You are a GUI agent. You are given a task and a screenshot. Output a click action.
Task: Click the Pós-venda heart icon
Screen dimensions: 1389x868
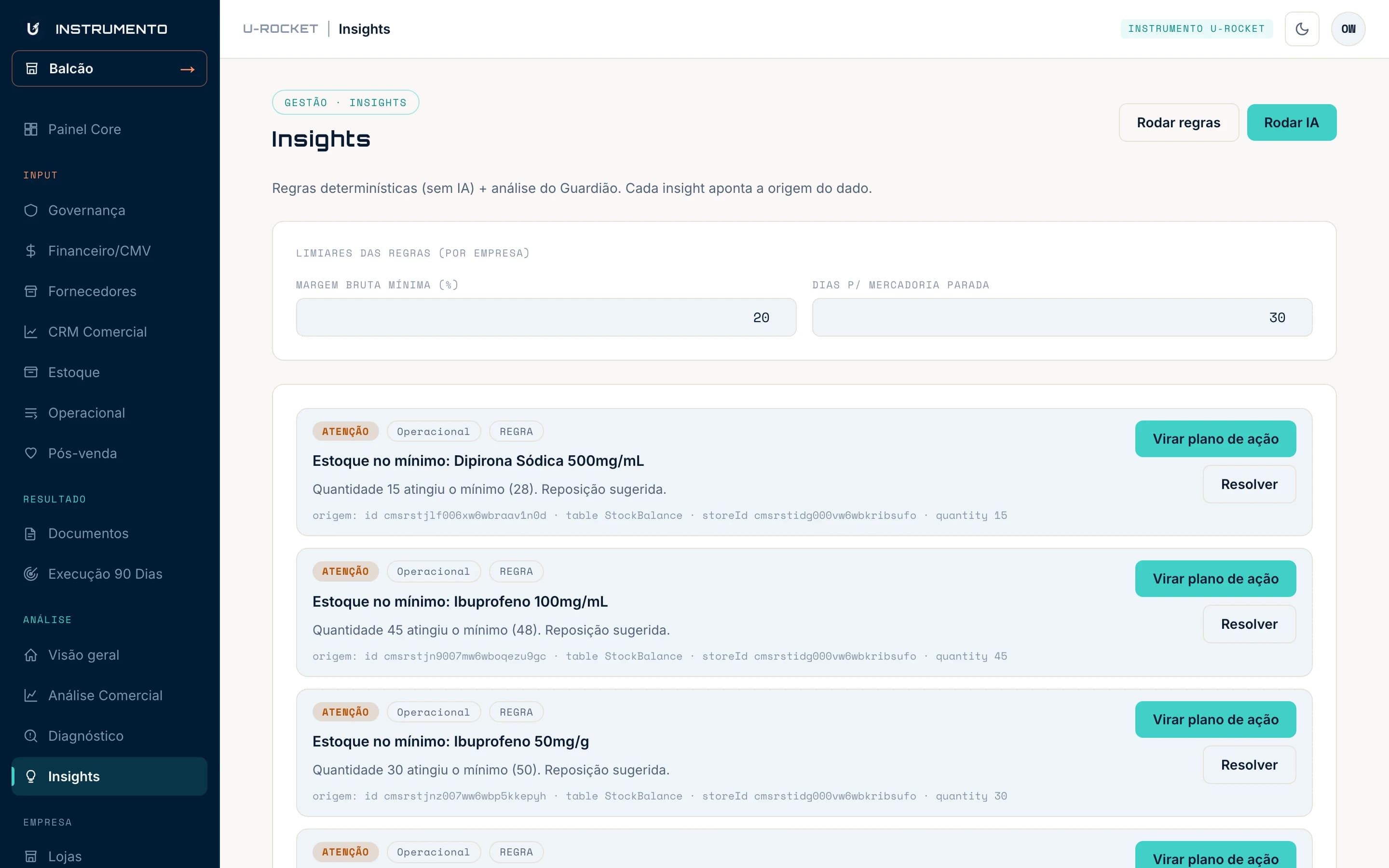tap(31, 453)
